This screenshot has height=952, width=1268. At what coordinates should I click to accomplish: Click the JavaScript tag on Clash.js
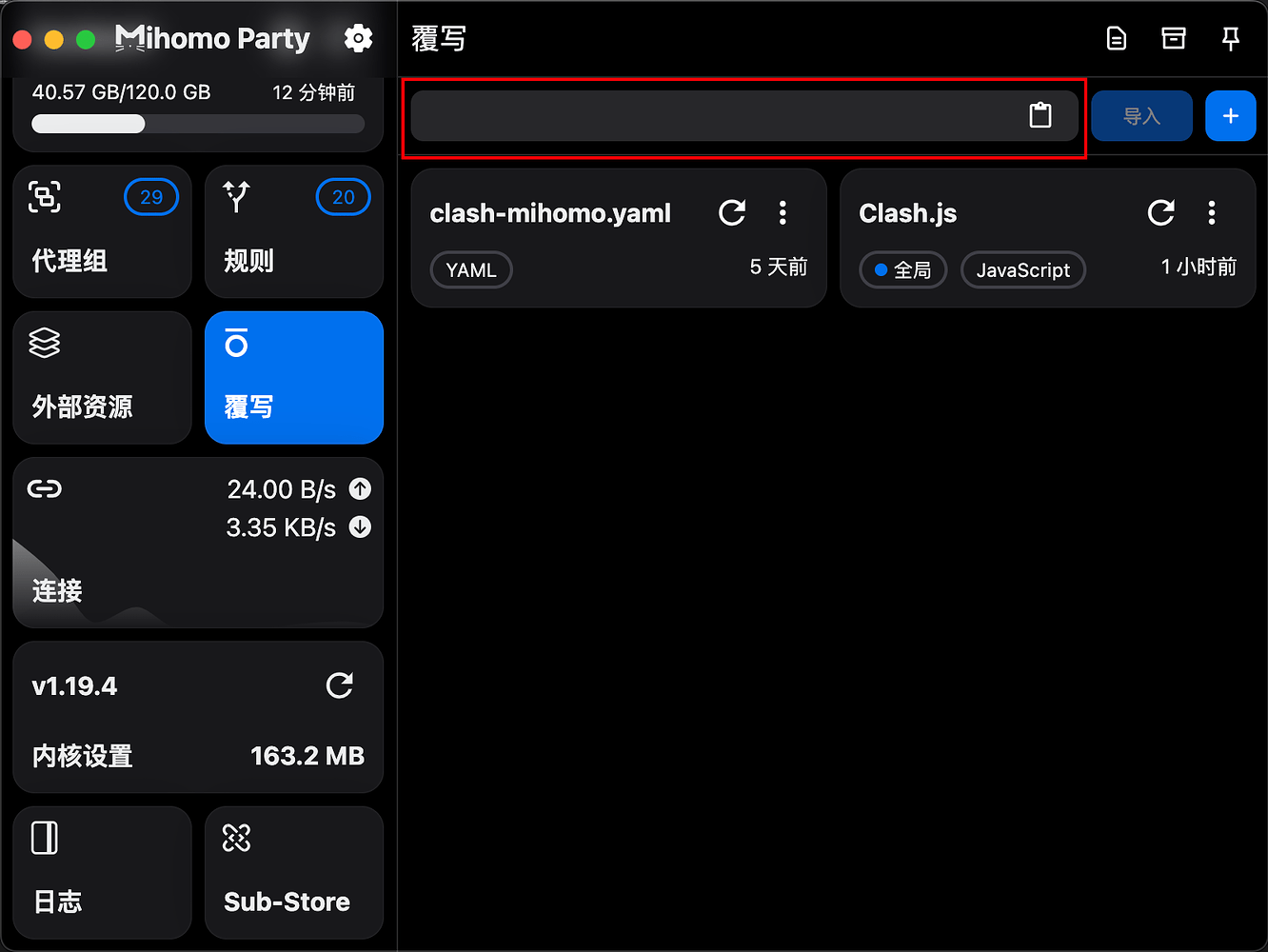[x=1023, y=270]
